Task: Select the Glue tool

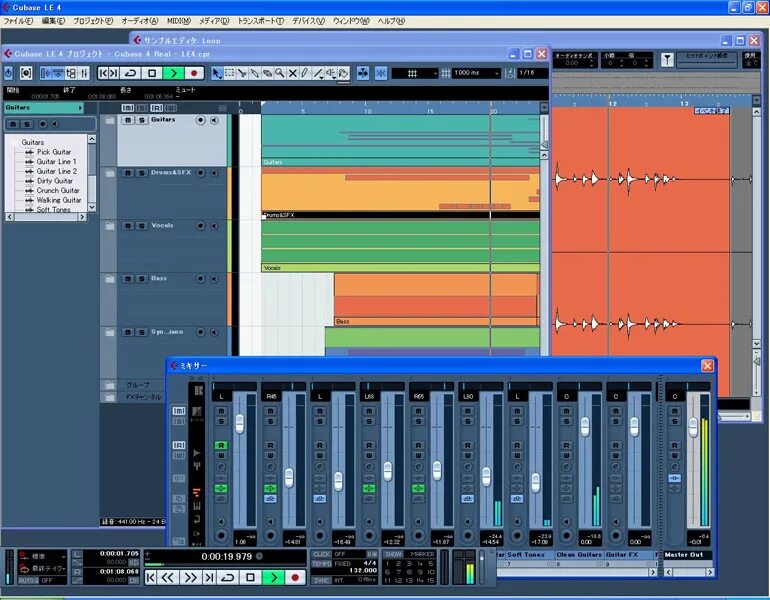Action: (254, 73)
